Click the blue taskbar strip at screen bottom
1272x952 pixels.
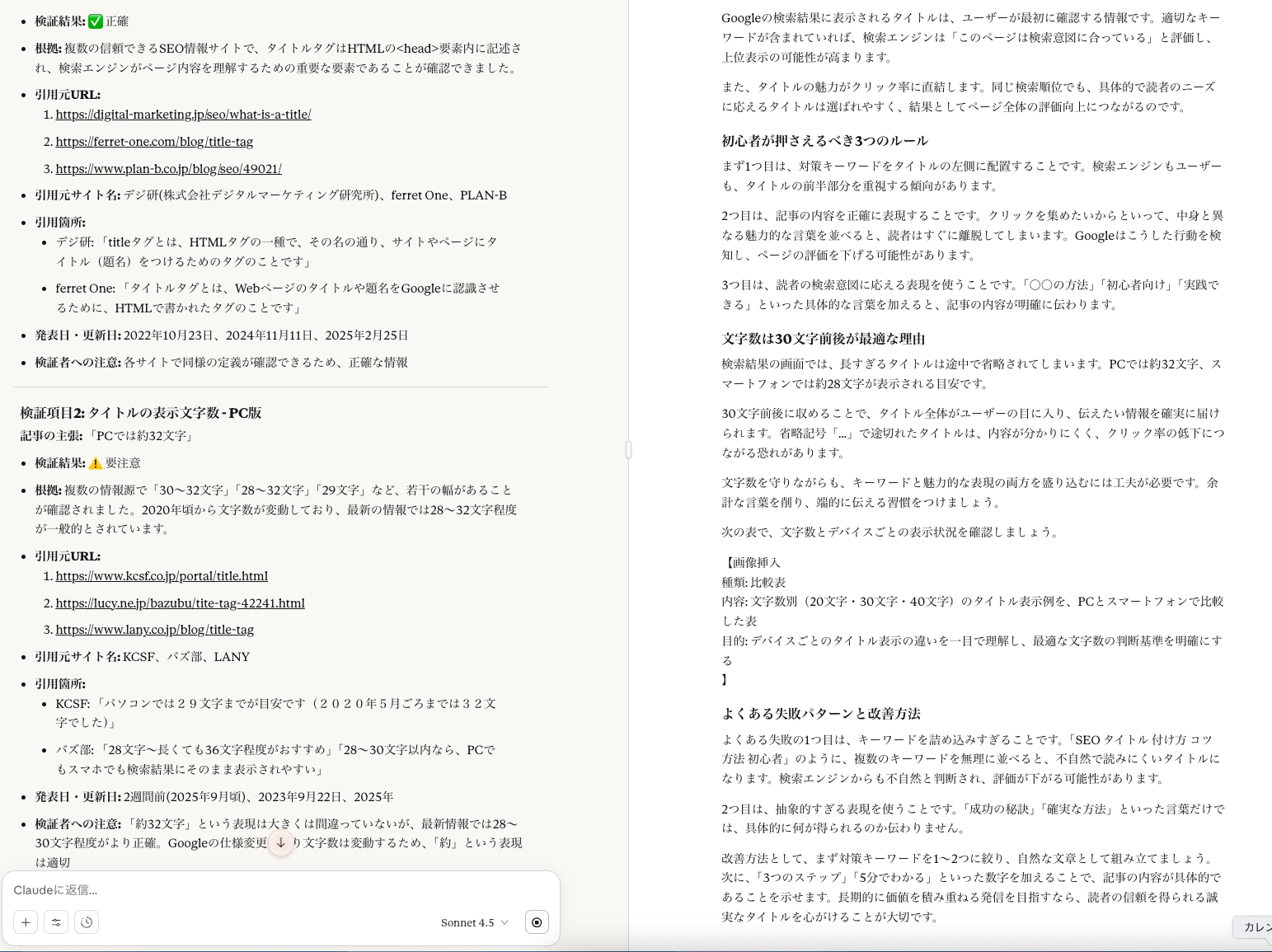(636, 950)
